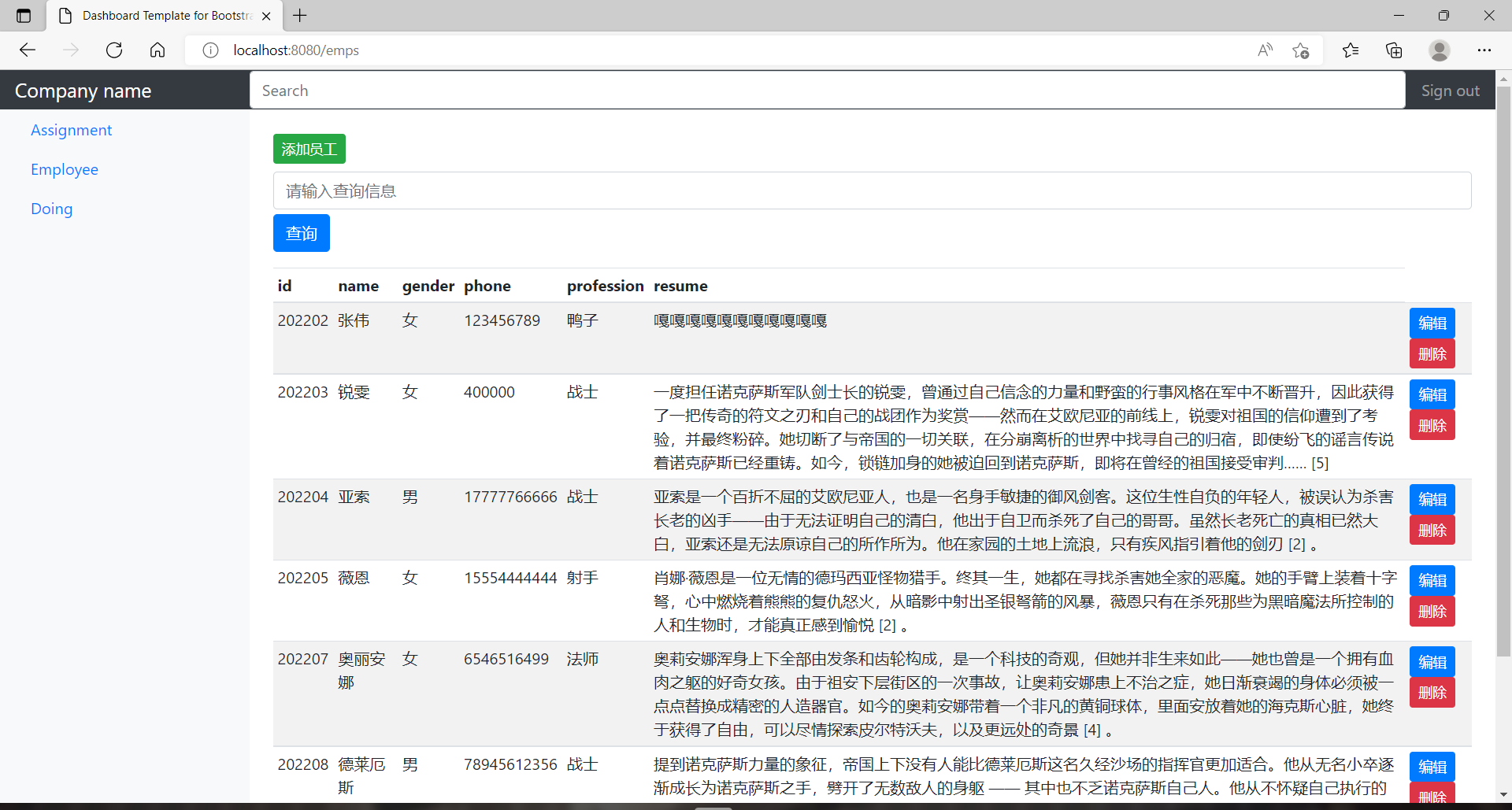
Task: Click 编辑 for employee 奥丽安娜
Action: (1432, 662)
